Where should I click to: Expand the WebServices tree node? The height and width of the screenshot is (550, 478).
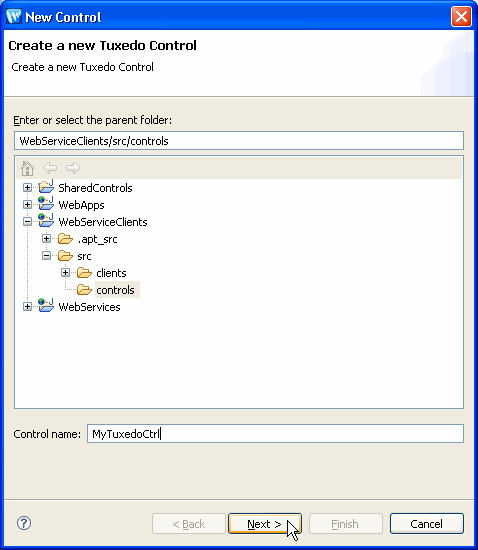(27, 307)
